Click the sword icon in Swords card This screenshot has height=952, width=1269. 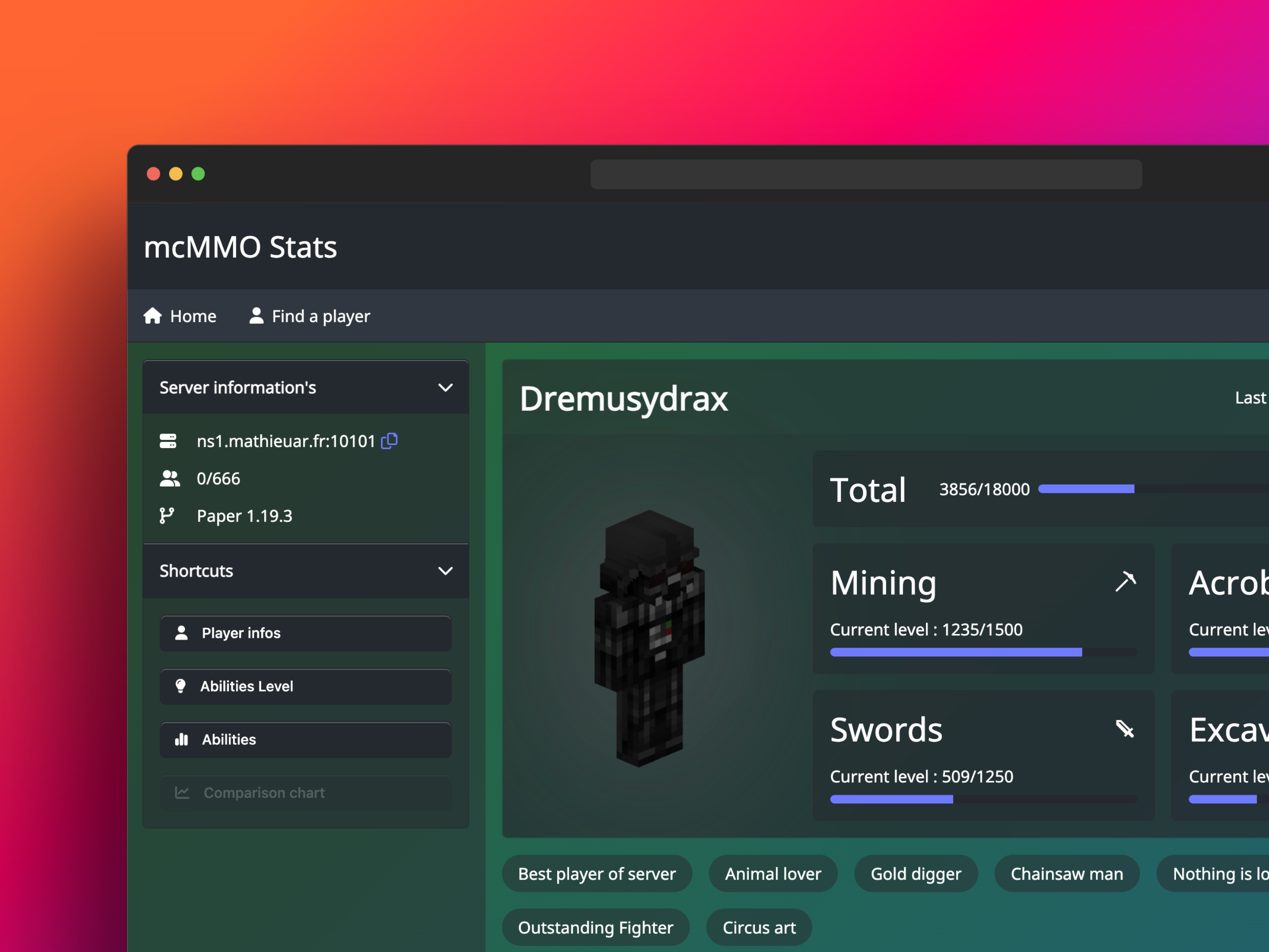point(1125,728)
